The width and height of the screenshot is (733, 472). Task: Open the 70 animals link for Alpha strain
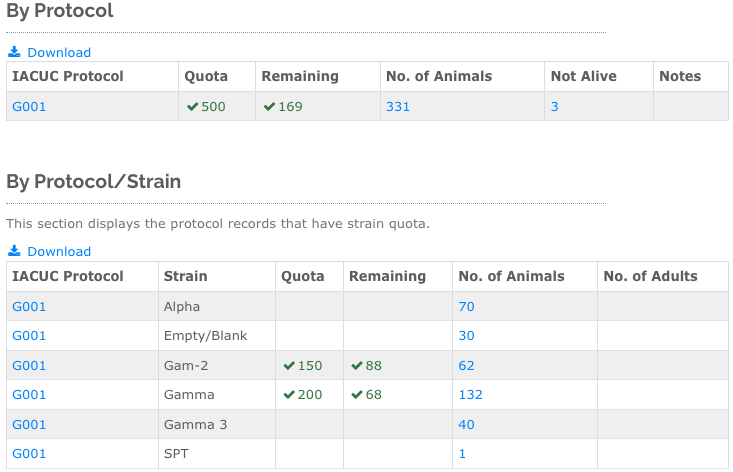(x=467, y=307)
